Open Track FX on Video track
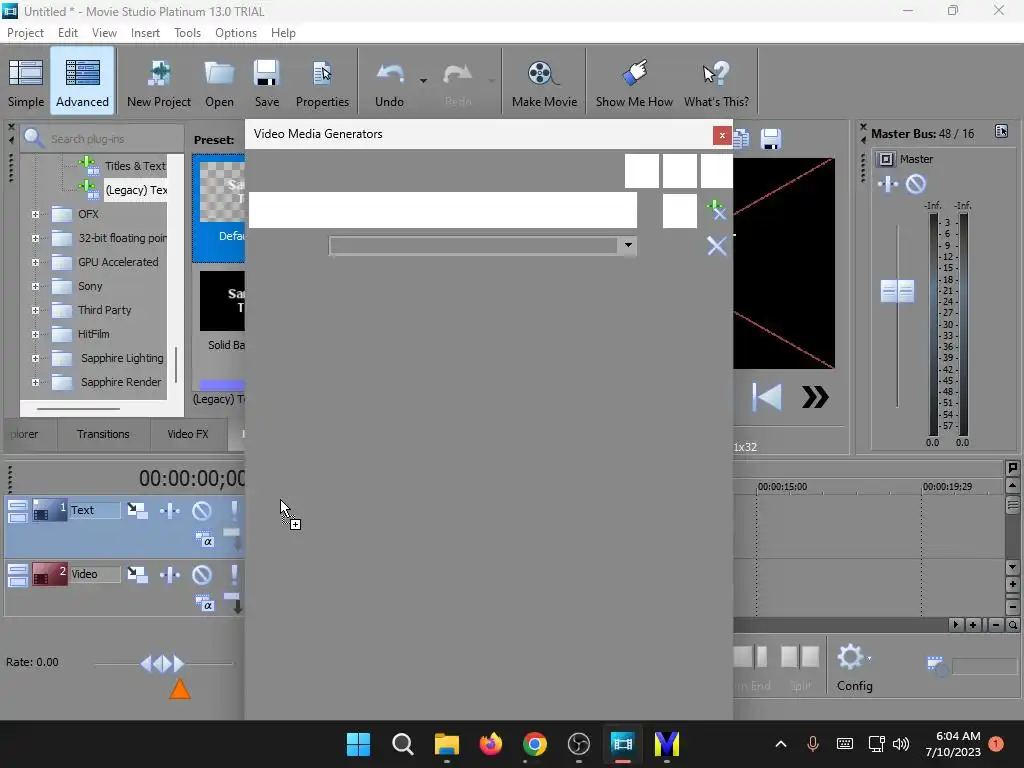 click(x=170, y=574)
